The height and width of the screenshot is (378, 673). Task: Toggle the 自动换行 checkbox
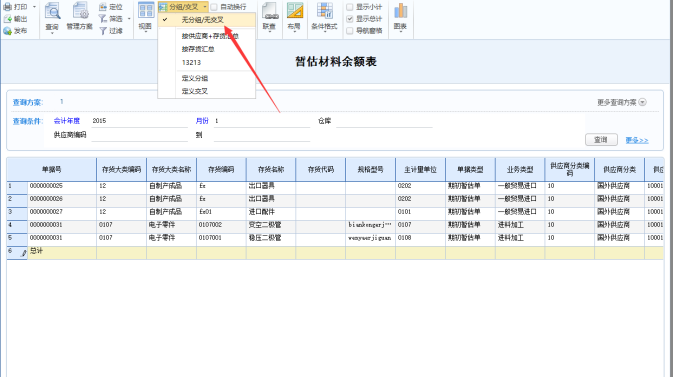(214, 7)
